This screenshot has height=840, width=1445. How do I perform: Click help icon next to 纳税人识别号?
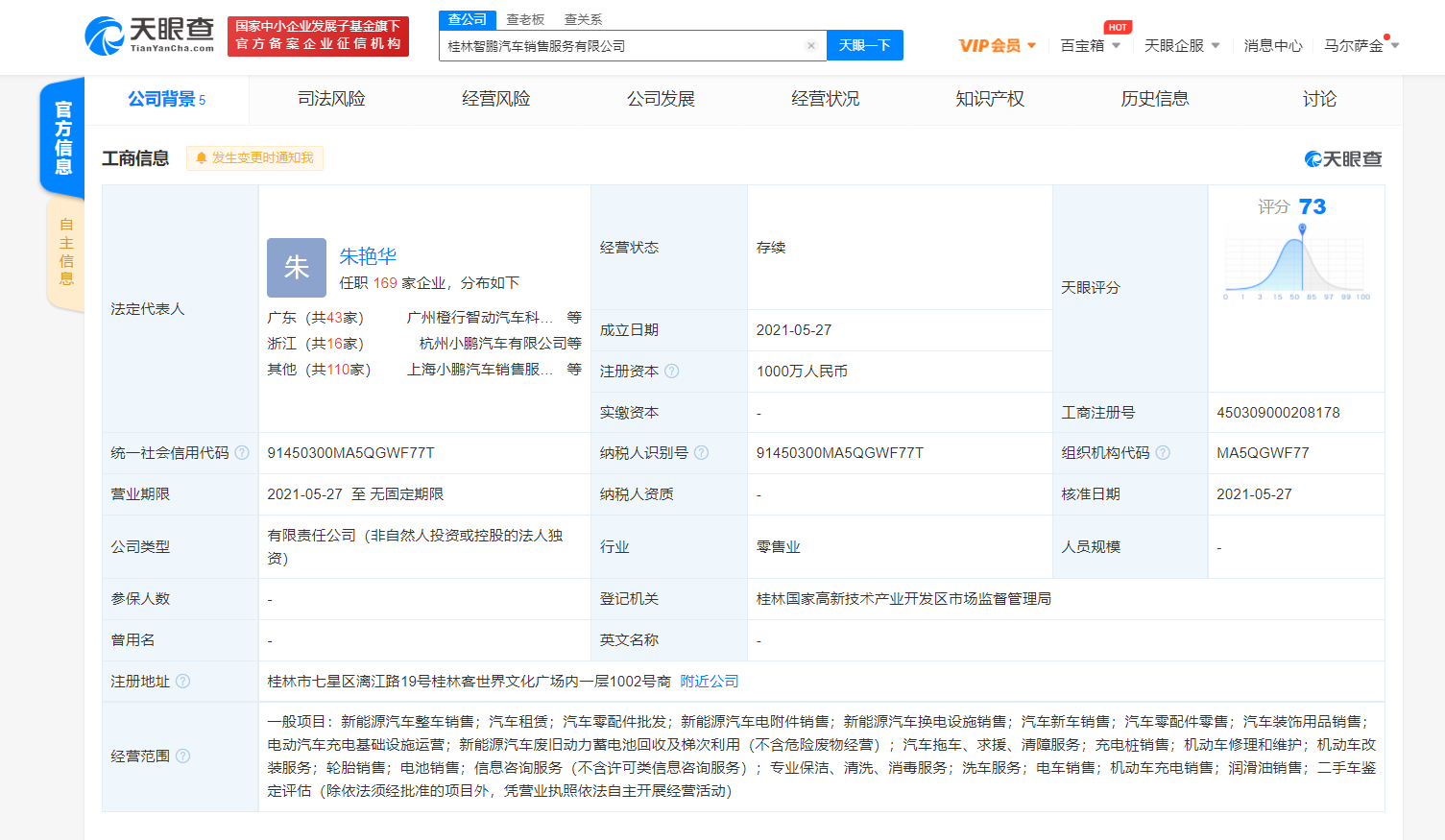click(x=702, y=453)
